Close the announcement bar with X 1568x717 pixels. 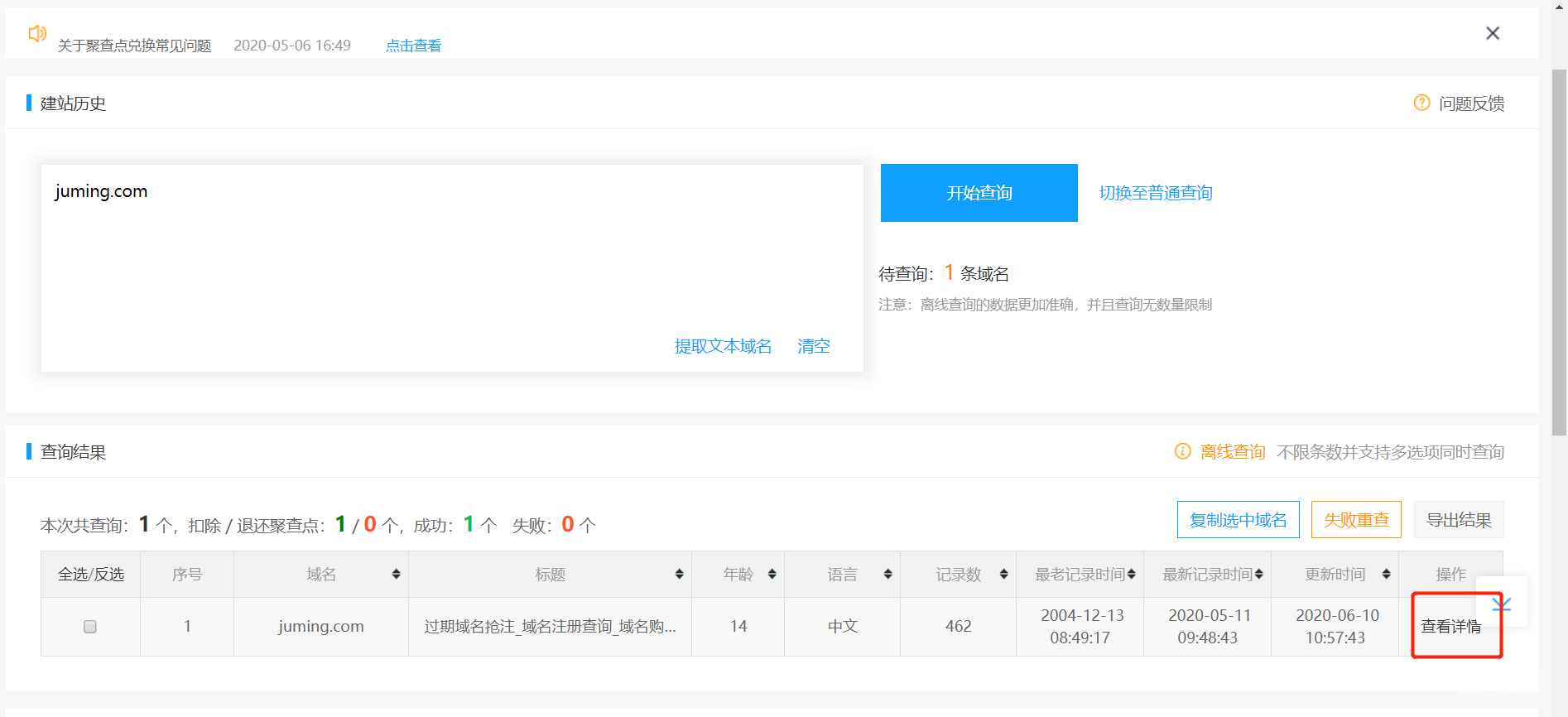(1492, 33)
